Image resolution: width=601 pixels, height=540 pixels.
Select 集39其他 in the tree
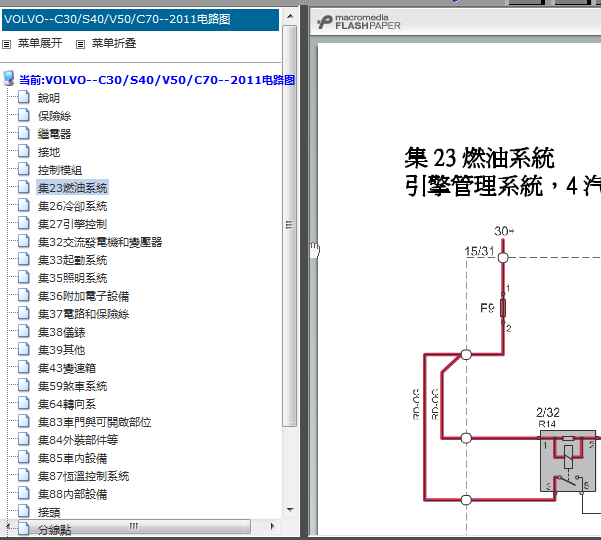tap(61, 350)
